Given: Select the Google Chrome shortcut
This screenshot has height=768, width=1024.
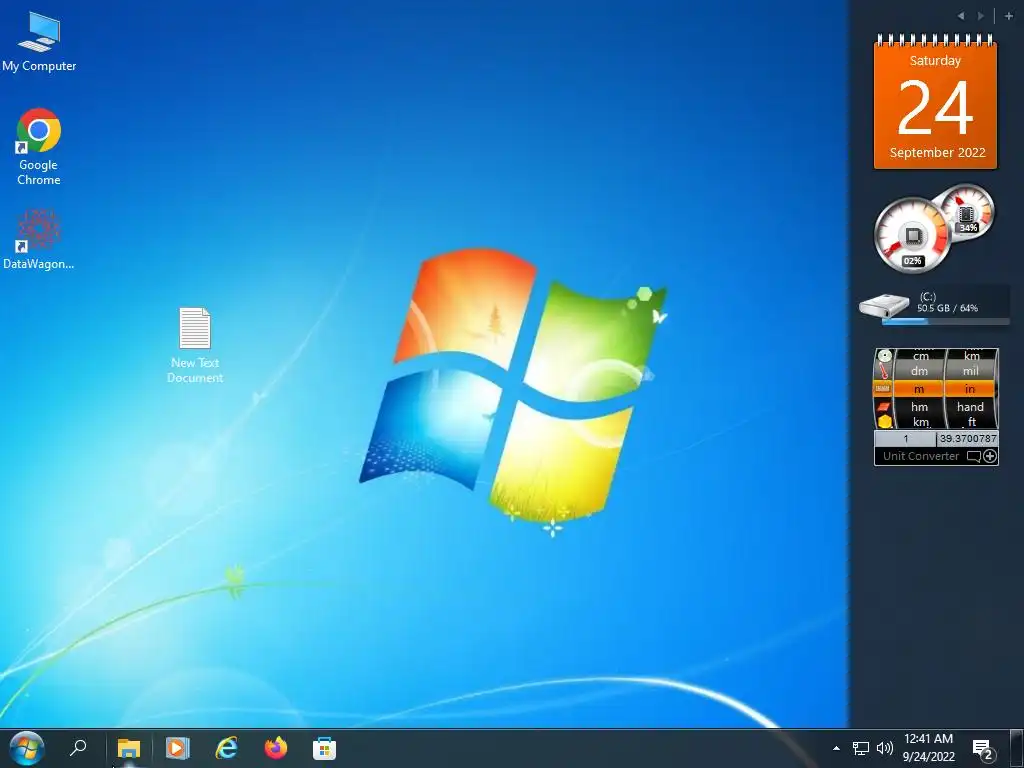Looking at the screenshot, I should coord(39,147).
